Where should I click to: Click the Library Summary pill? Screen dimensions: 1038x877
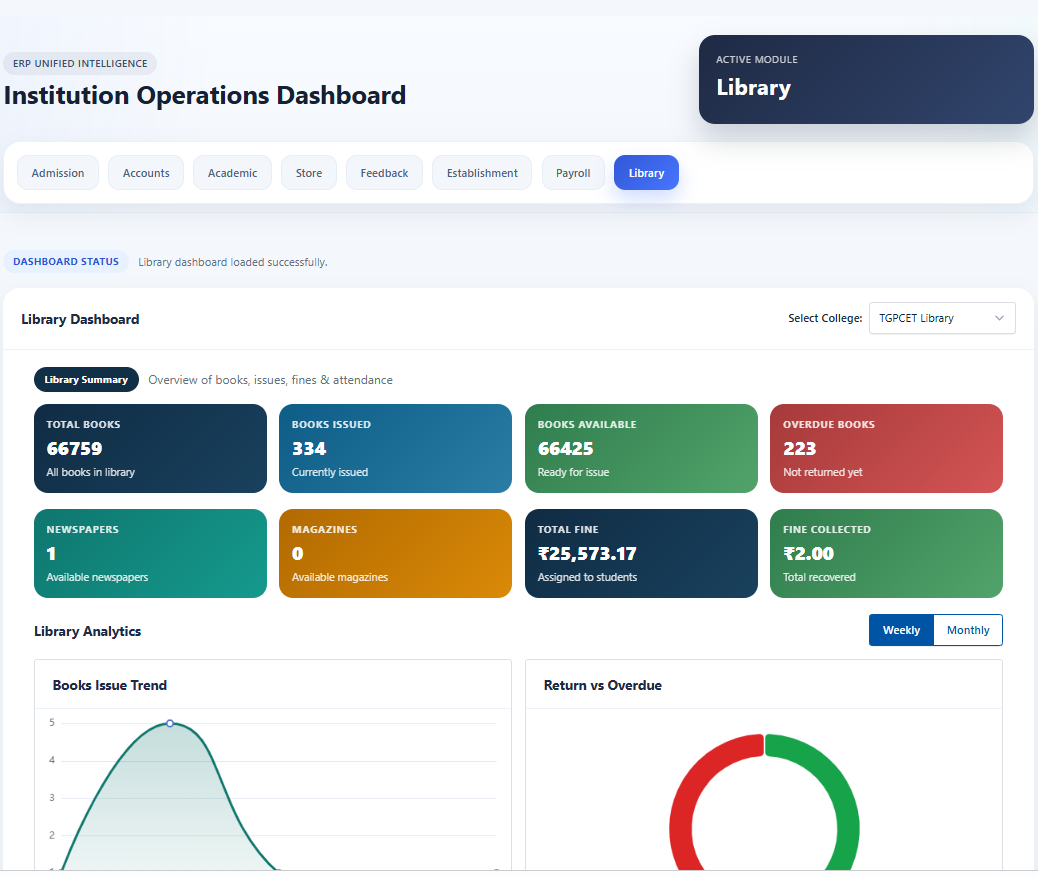pos(86,380)
